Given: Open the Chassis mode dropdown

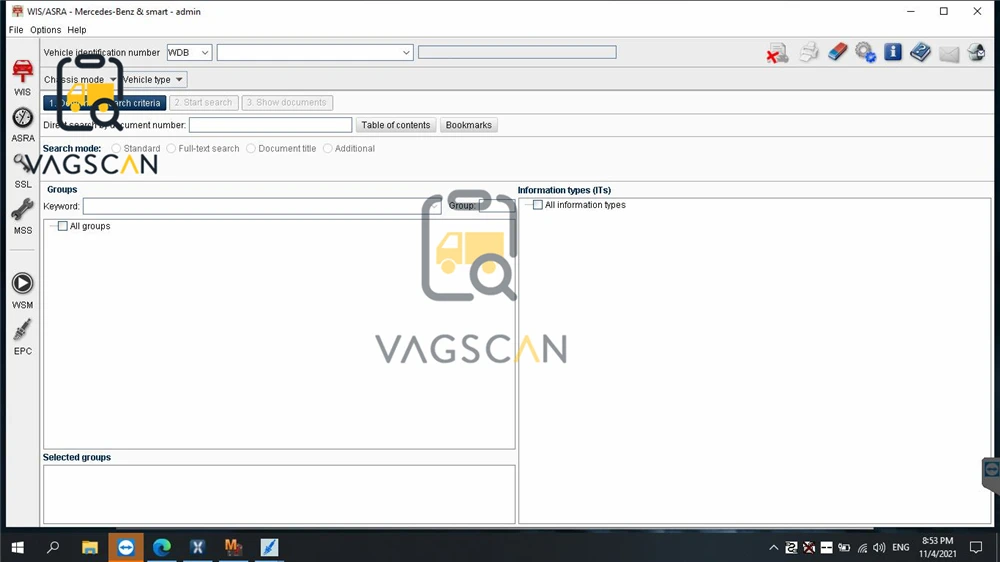Looking at the screenshot, I should [x=80, y=80].
